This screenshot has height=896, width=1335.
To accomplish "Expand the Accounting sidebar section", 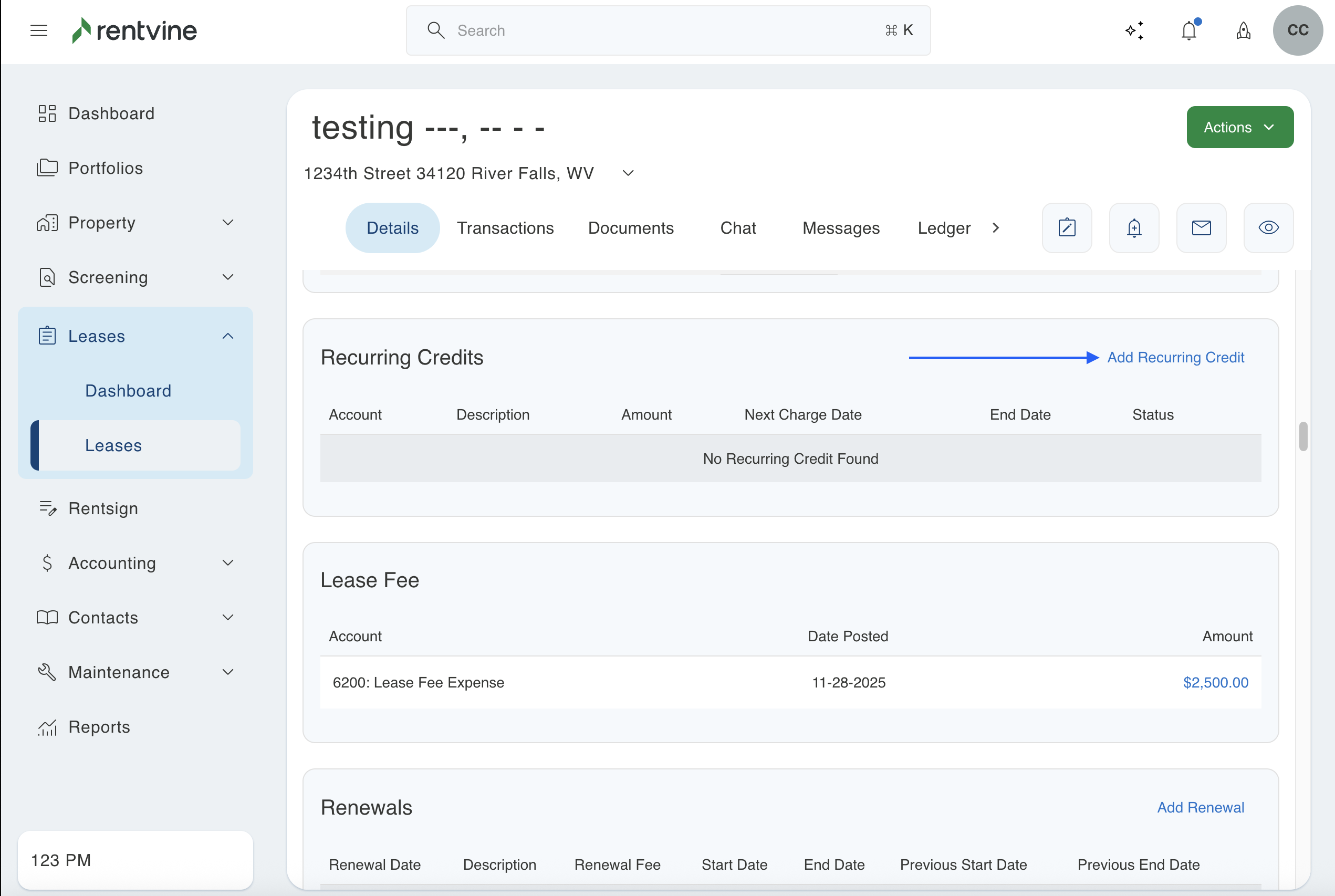I will click(227, 563).
